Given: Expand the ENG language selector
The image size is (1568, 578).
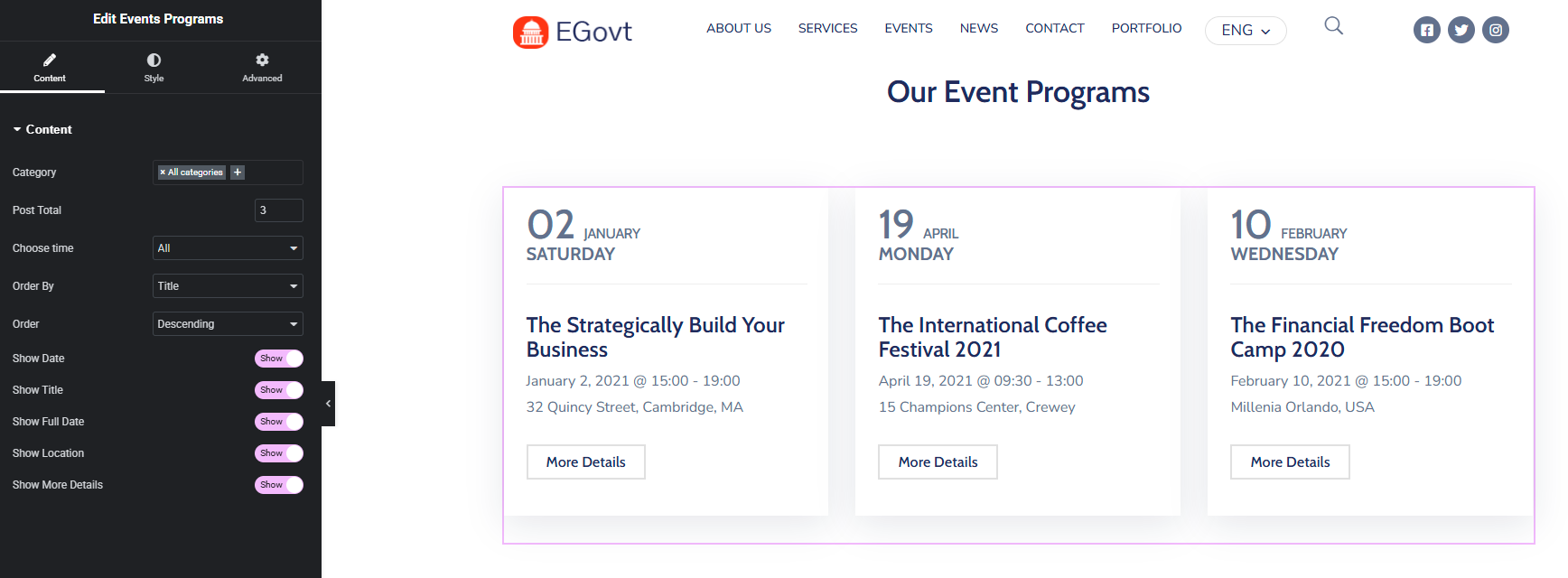Looking at the screenshot, I should 1245,31.
